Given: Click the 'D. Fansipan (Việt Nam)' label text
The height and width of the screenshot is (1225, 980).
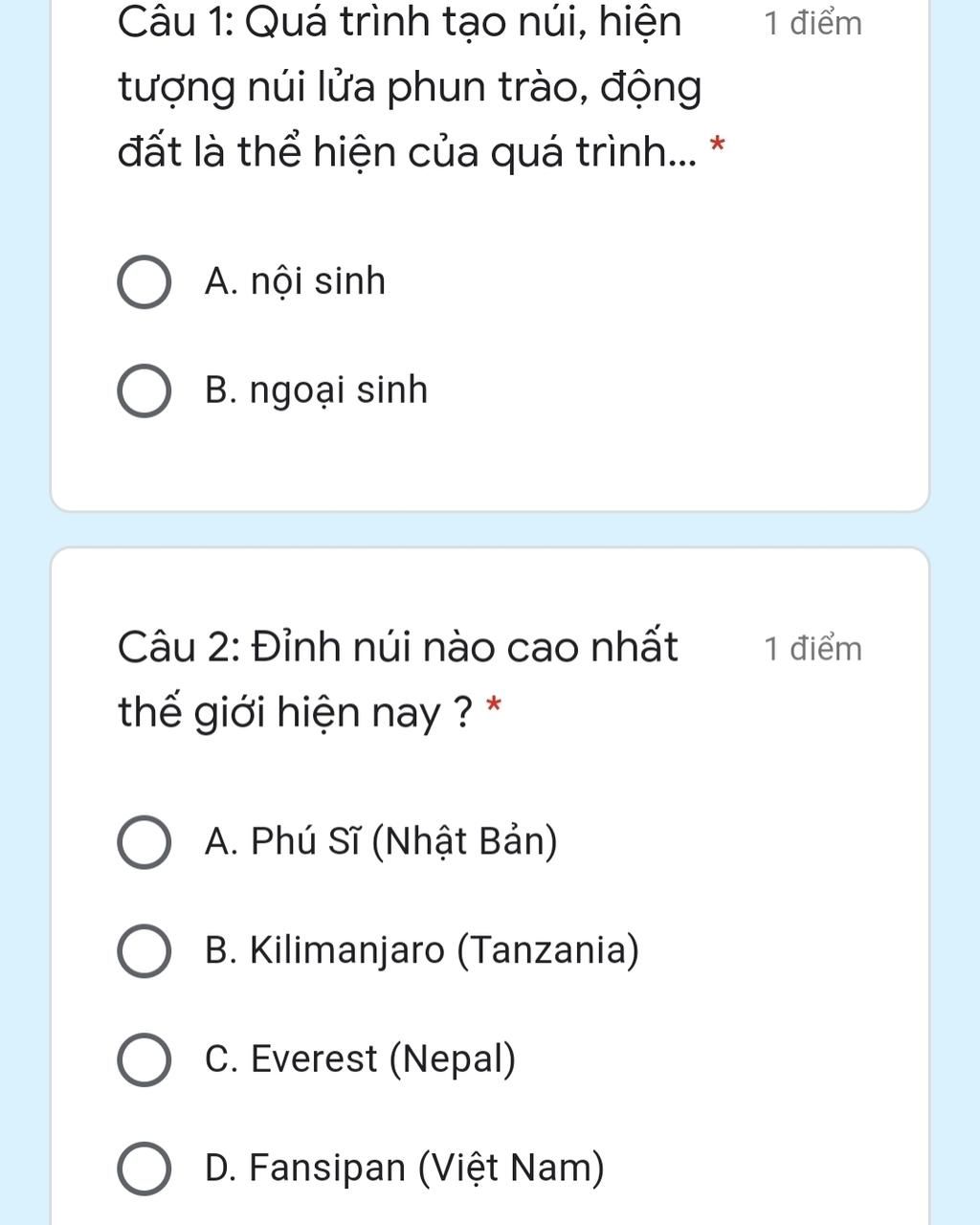Looking at the screenshot, I should (405, 1169).
